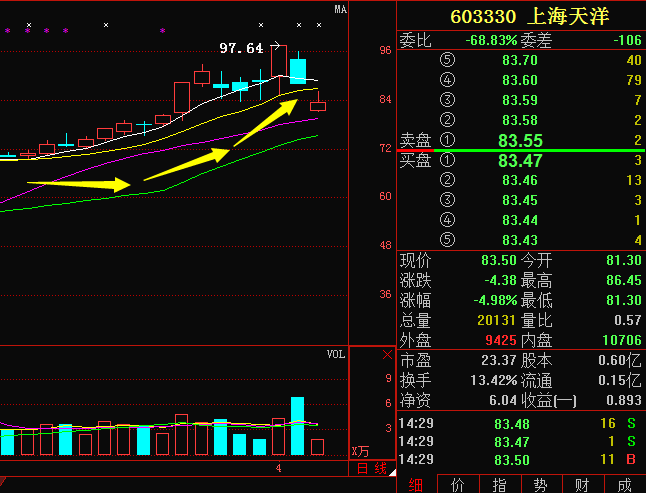Click the 市盈 value 23.37
This screenshot has height=493, width=646.
tap(499, 360)
